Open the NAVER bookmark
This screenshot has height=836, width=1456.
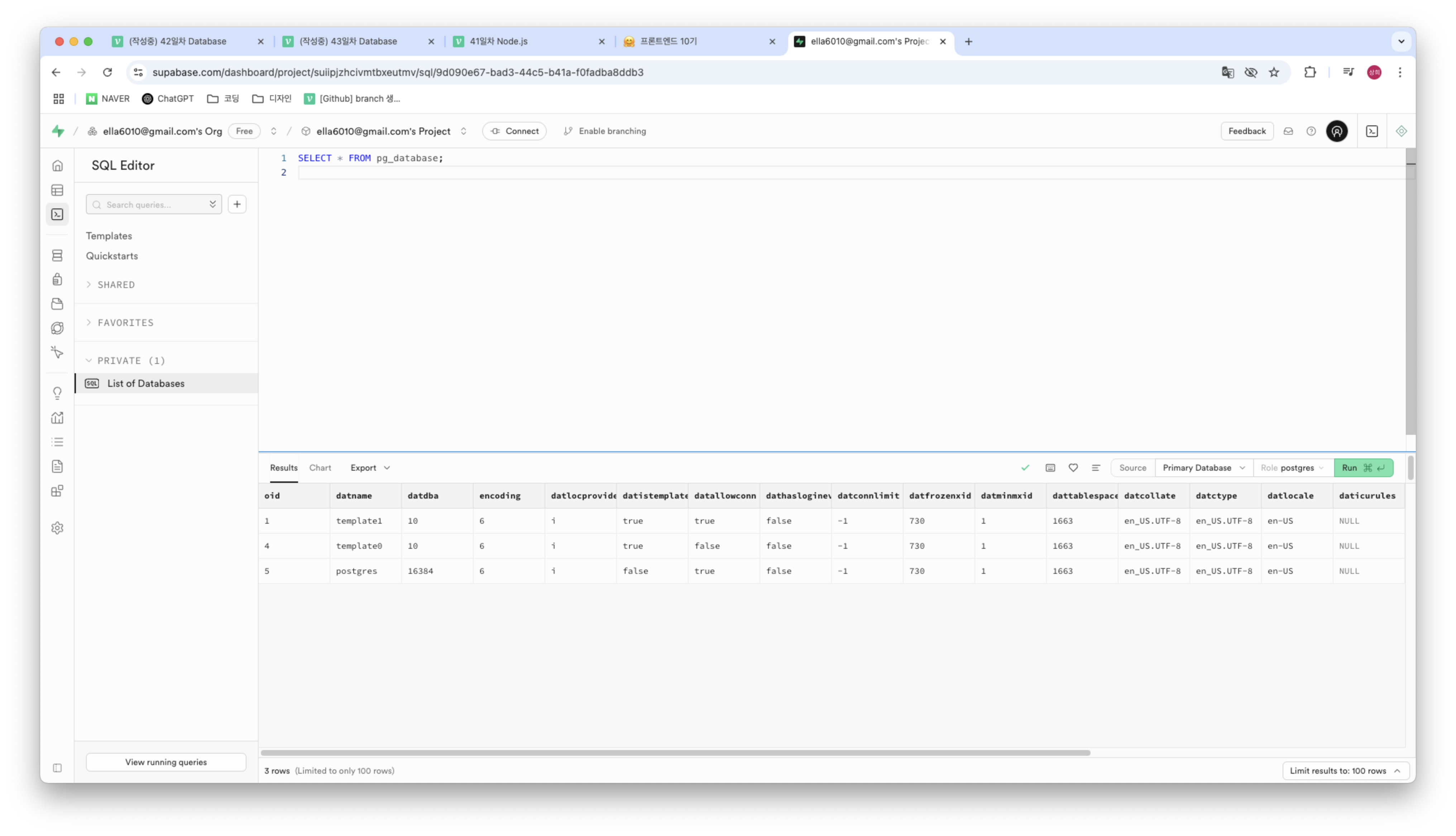(x=108, y=99)
